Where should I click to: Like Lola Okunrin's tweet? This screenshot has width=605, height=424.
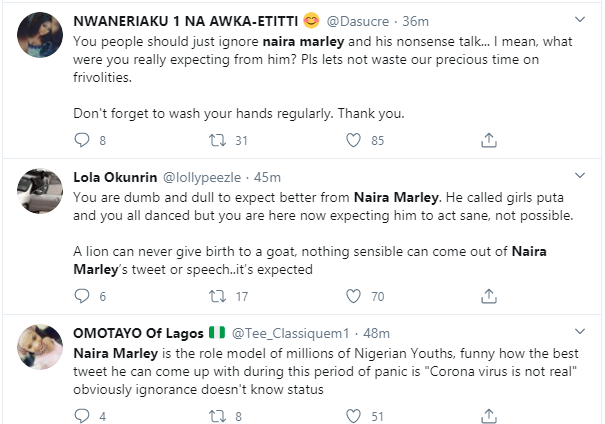tap(352, 296)
